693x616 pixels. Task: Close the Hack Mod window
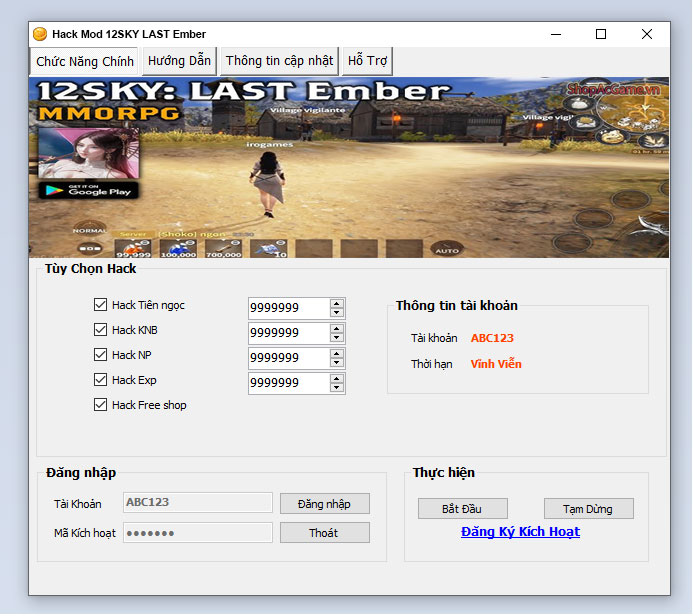[x=647, y=34]
